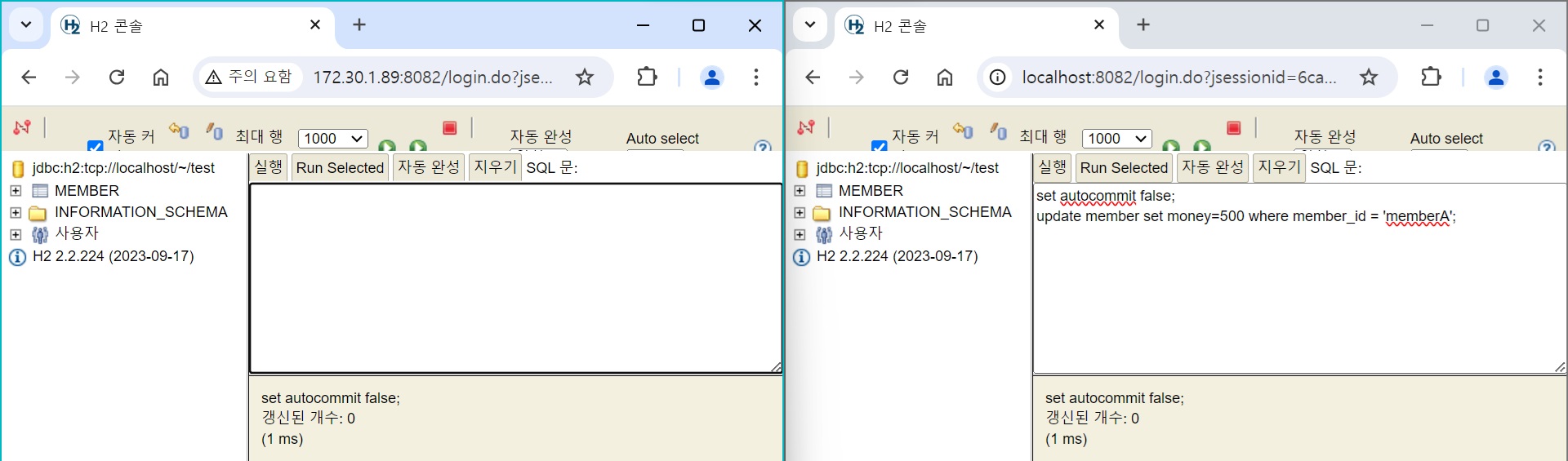This screenshot has width=1568, height=461.
Task: Click the commit pencil icon in the left window
Action: tap(215, 130)
